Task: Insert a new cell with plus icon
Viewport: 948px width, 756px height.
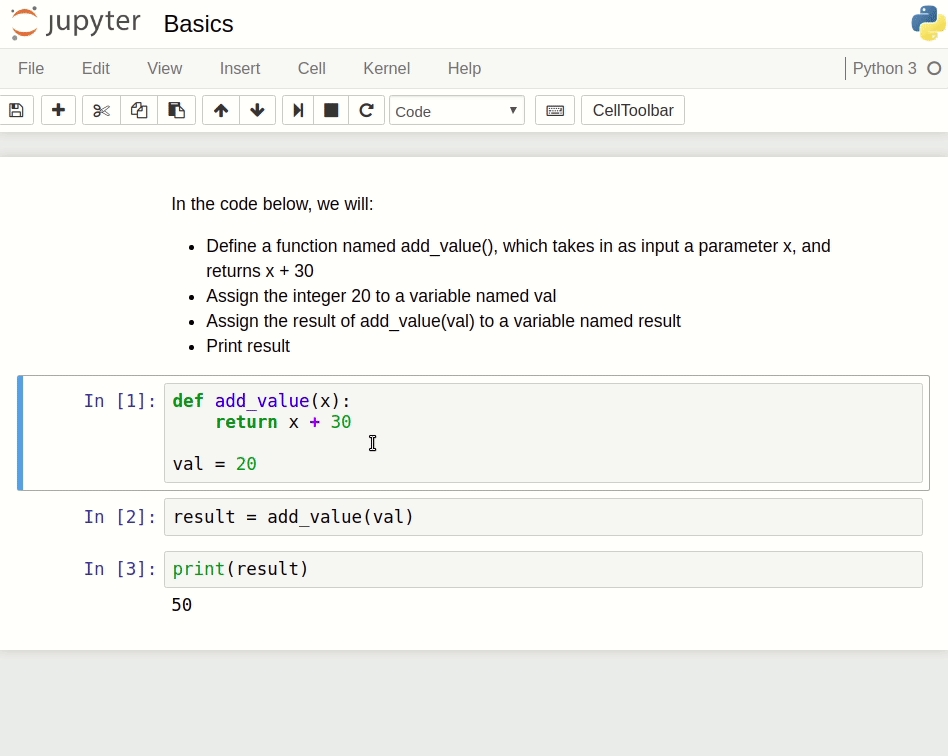Action: click(x=58, y=110)
